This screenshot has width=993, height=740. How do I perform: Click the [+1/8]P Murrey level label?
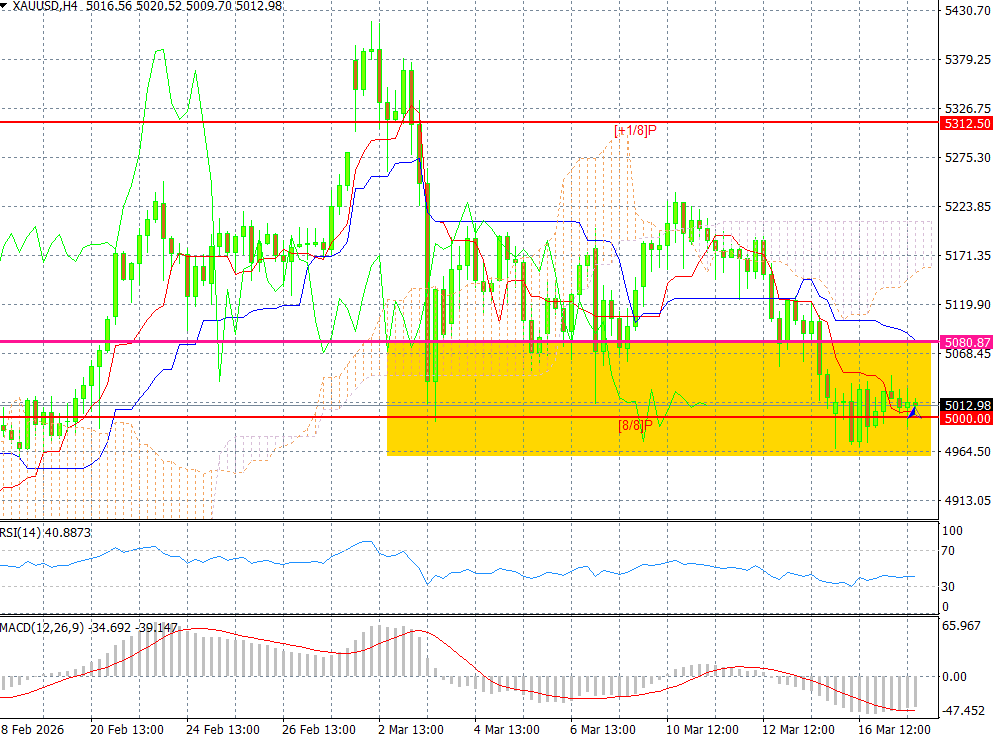coord(635,131)
